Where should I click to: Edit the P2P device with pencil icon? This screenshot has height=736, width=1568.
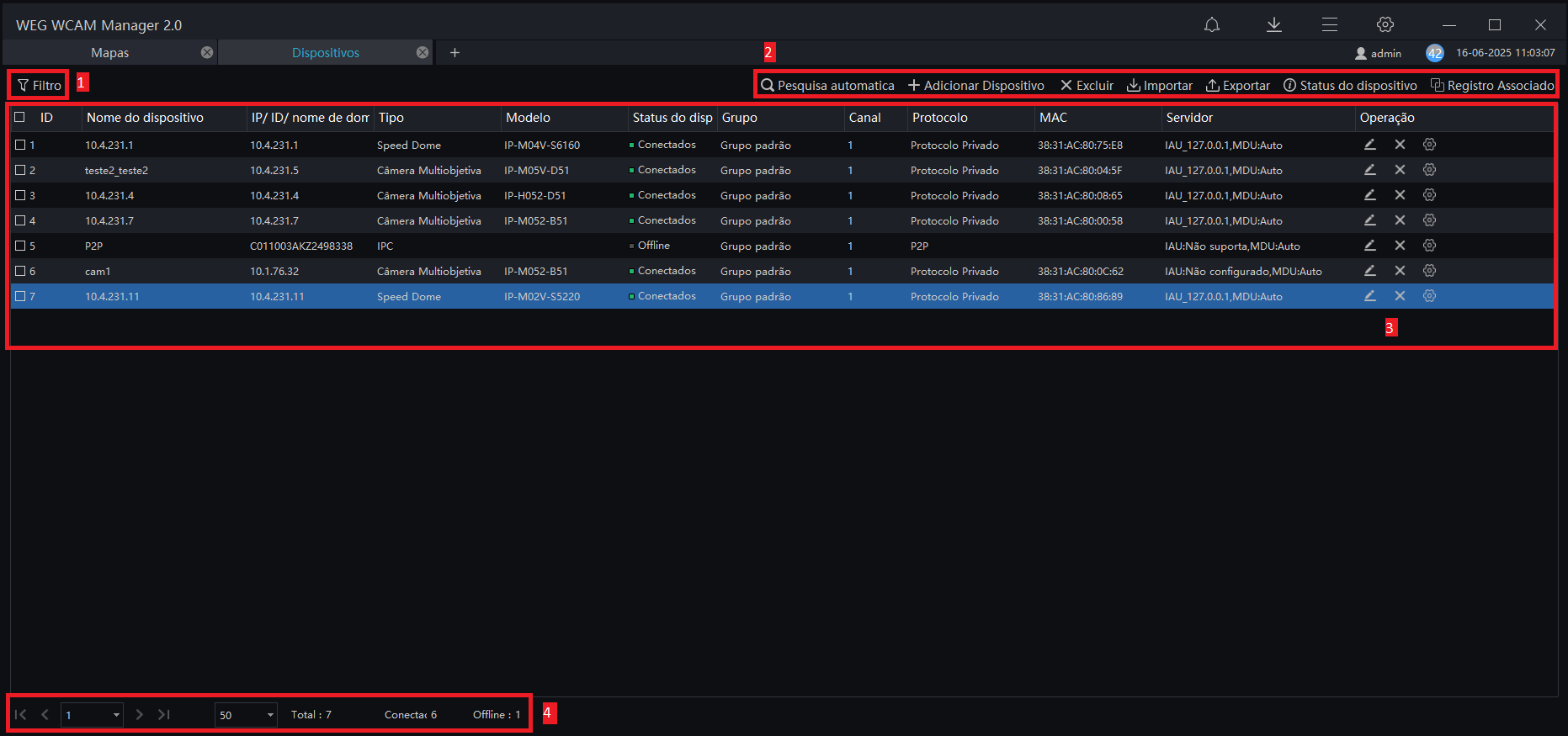1370,246
